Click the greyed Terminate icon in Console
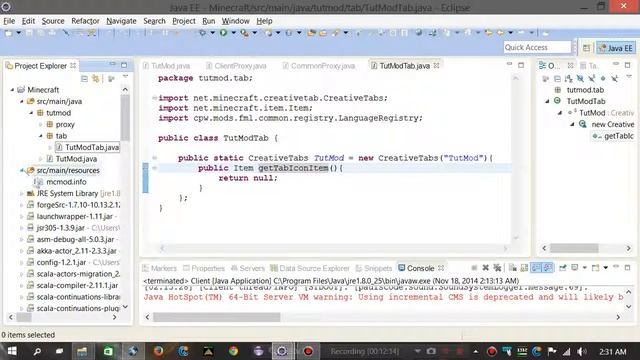The image size is (640, 360). [x=474, y=268]
